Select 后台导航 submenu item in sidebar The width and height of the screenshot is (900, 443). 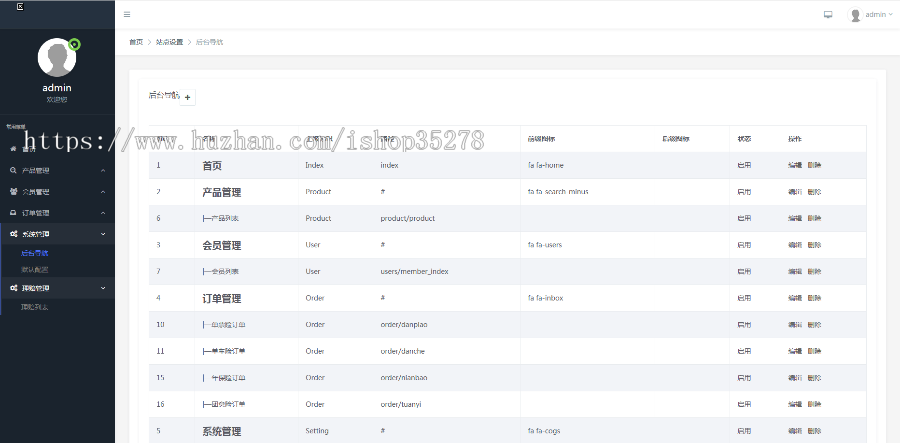[x=34, y=252]
